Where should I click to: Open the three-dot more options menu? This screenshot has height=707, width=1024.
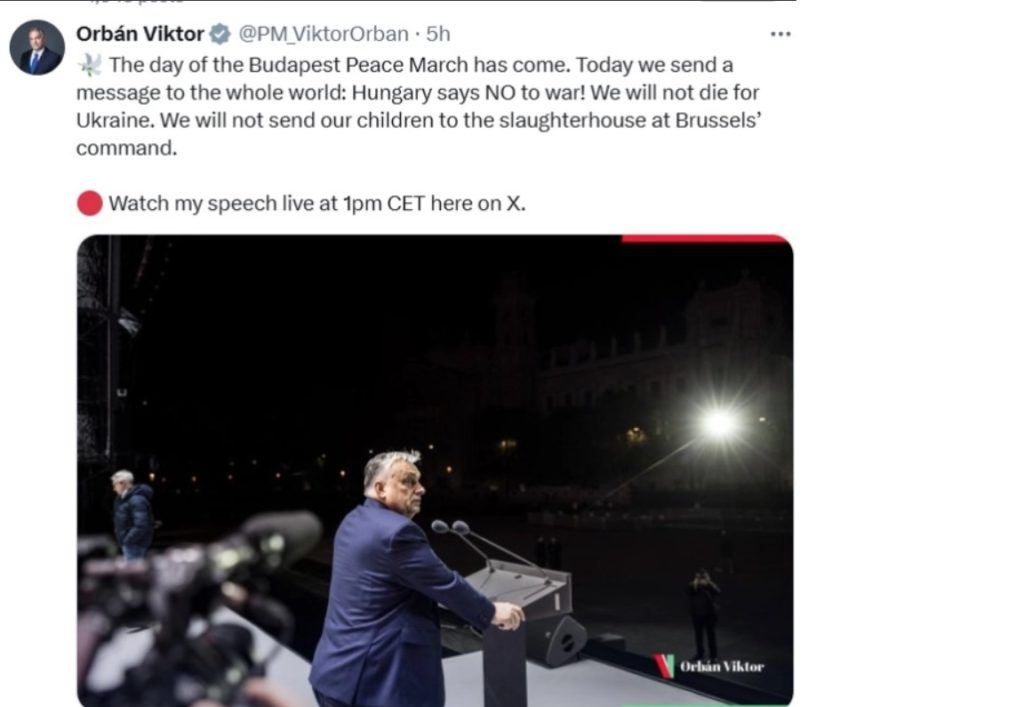pos(781,34)
